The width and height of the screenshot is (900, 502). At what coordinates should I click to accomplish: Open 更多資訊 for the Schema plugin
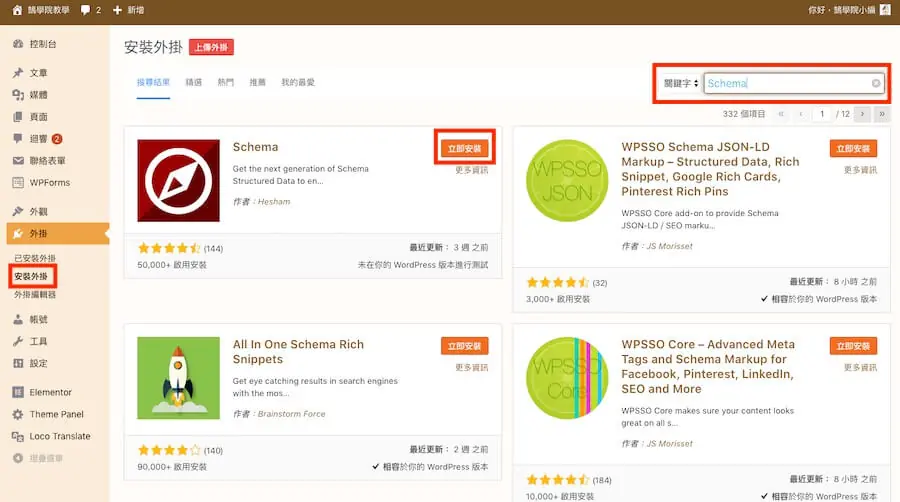[471, 170]
